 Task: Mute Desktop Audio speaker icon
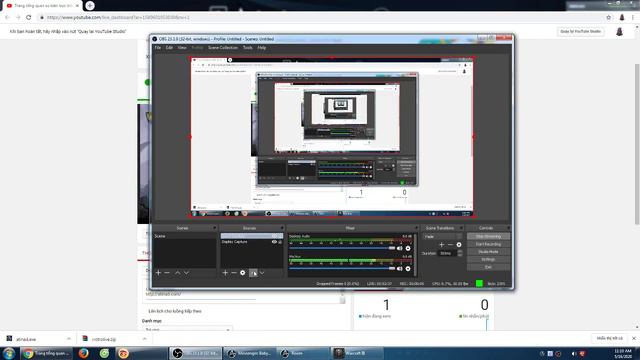click(x=400, y=248)
